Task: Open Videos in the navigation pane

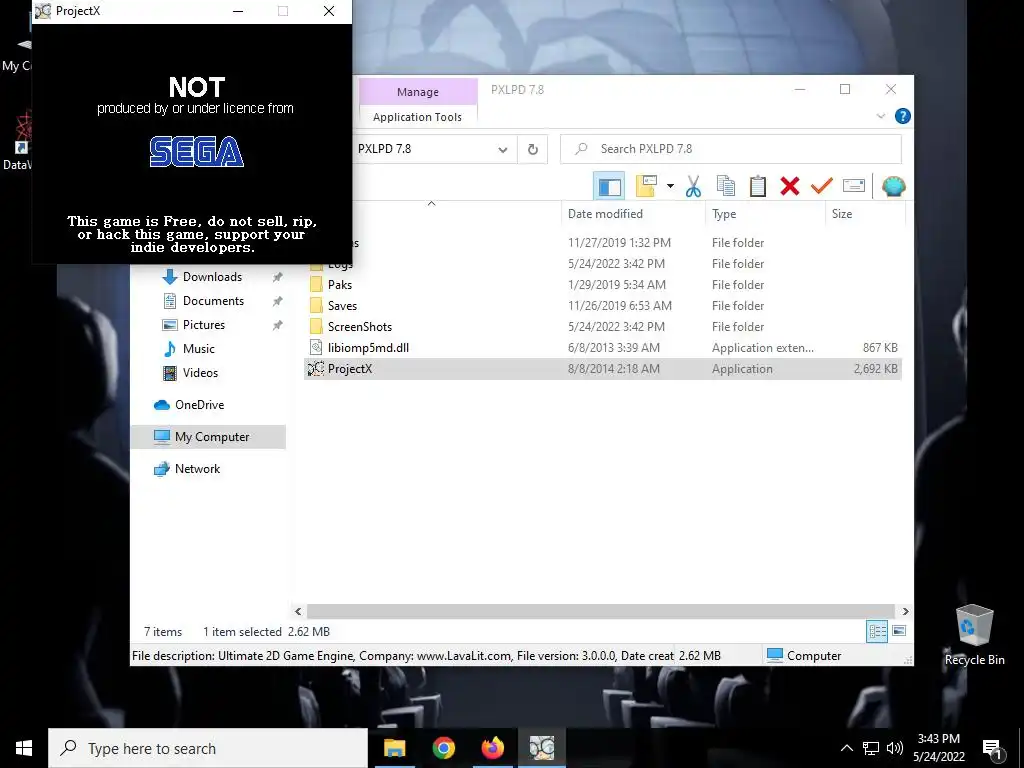Action: pyautogui.click(x=200, y=373)
